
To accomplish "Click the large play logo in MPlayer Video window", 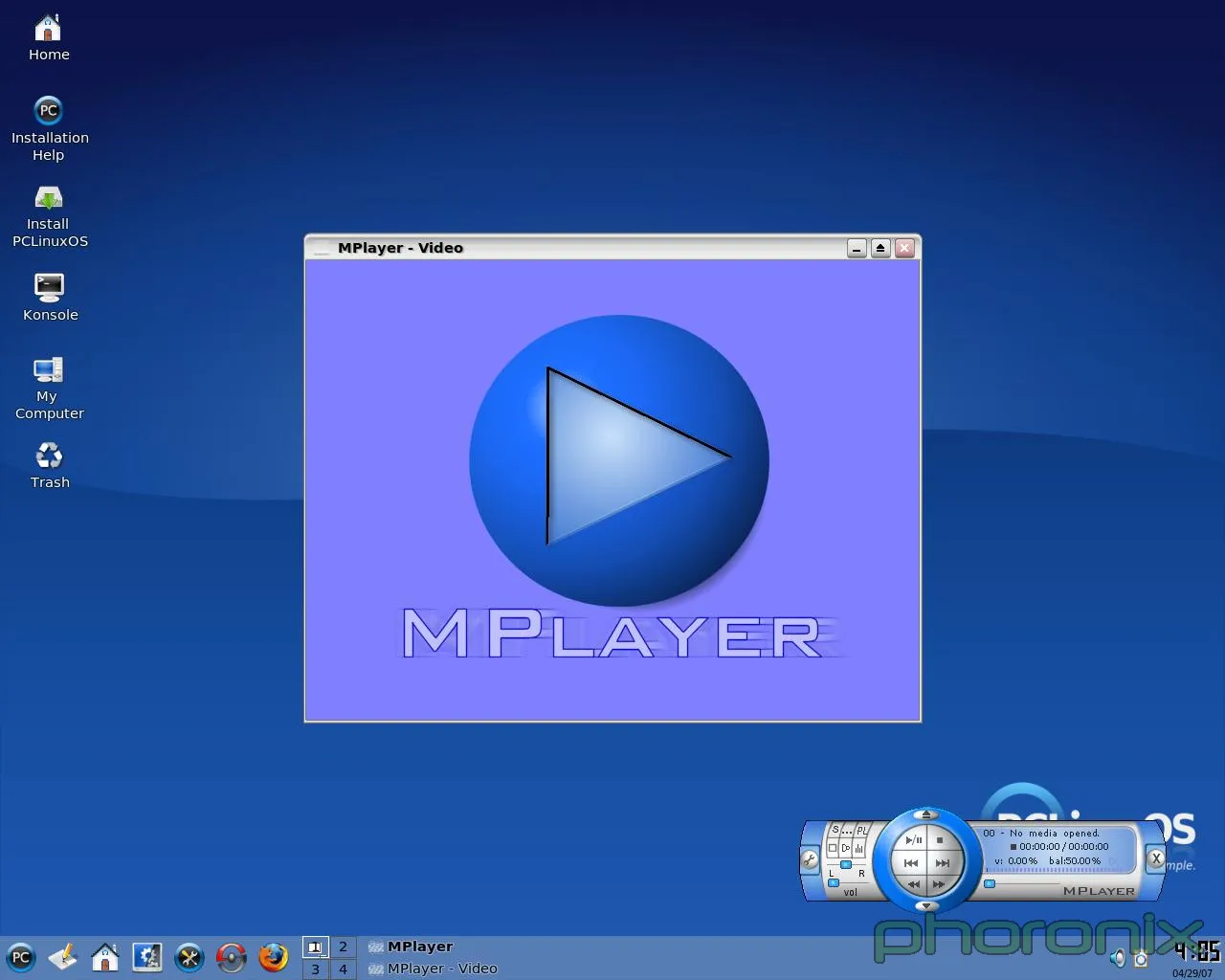I will (619, 460).
